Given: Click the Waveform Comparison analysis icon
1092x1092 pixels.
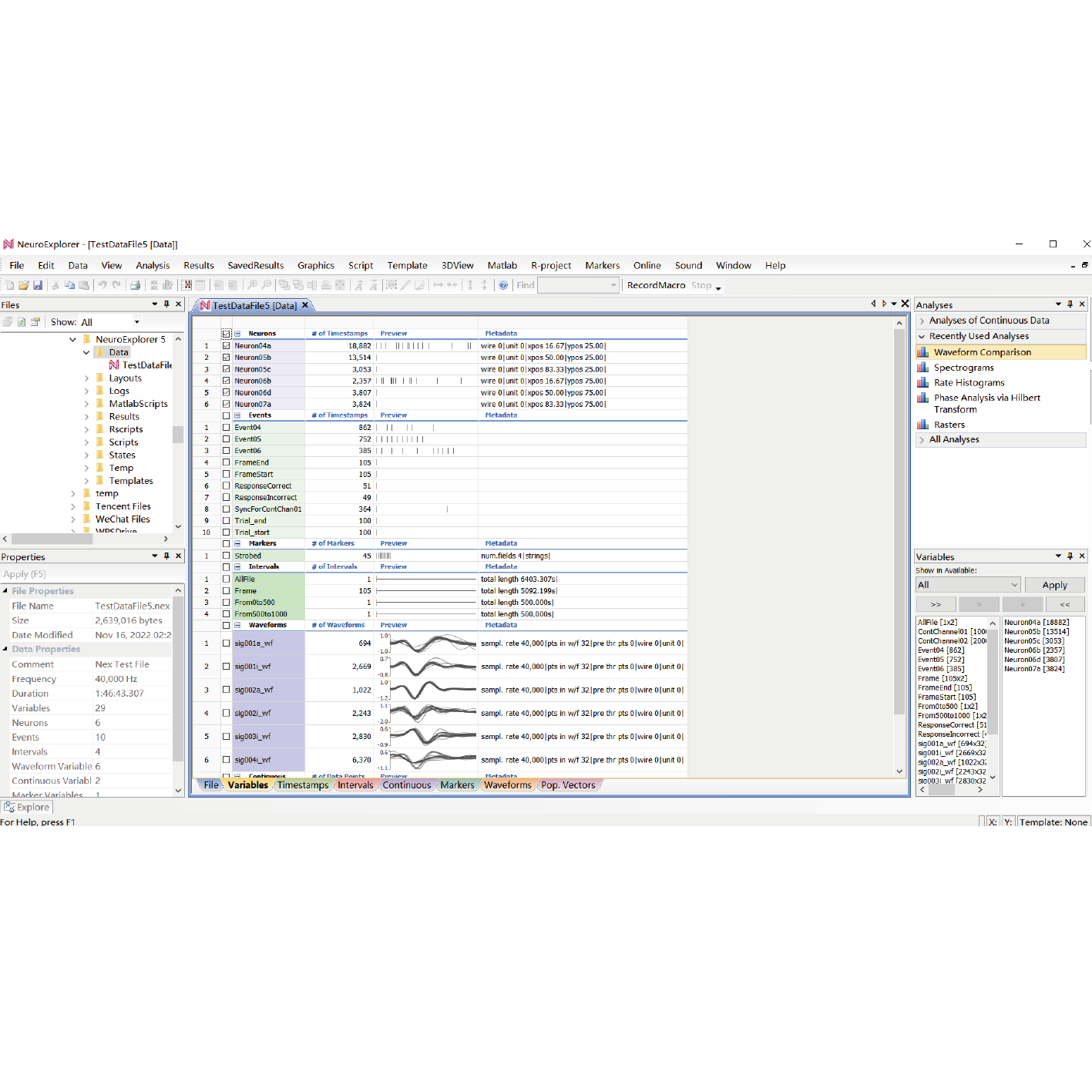Looking at the screenshot, I should tap(922, 352).
